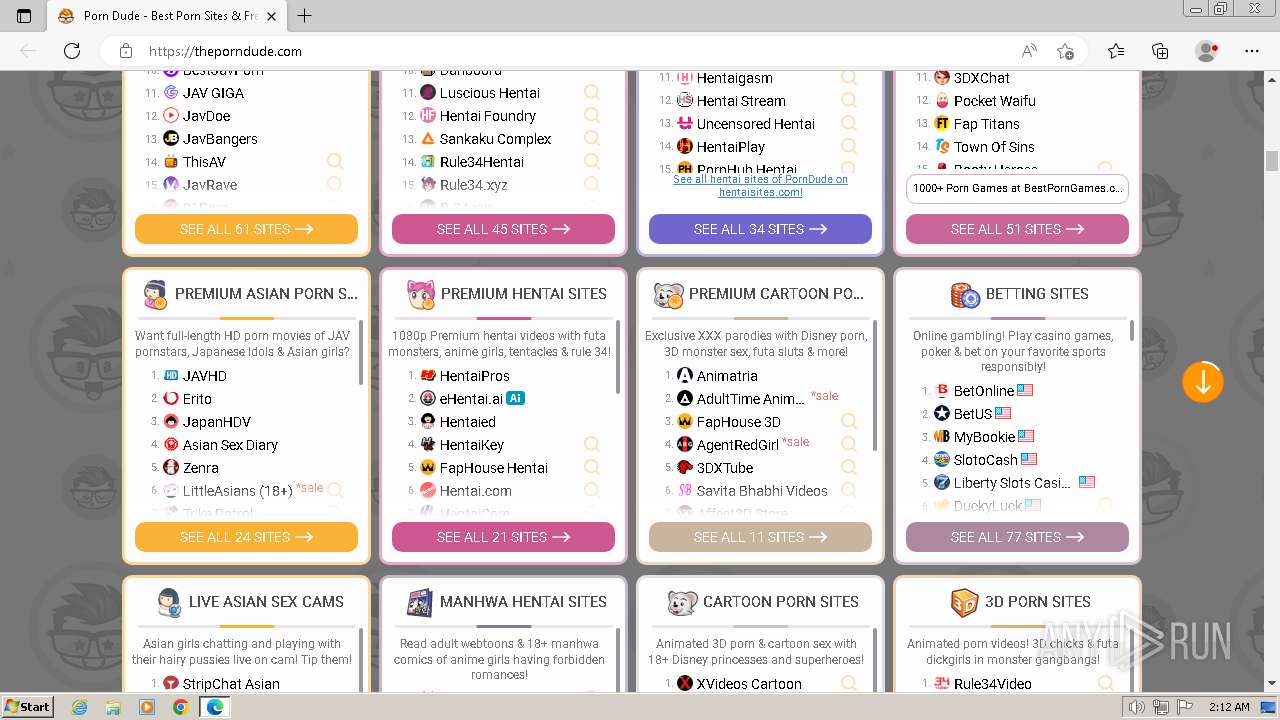Open the JAV GIGA list entry
This screenshot has height=720, width=1280.
point(213,92)
